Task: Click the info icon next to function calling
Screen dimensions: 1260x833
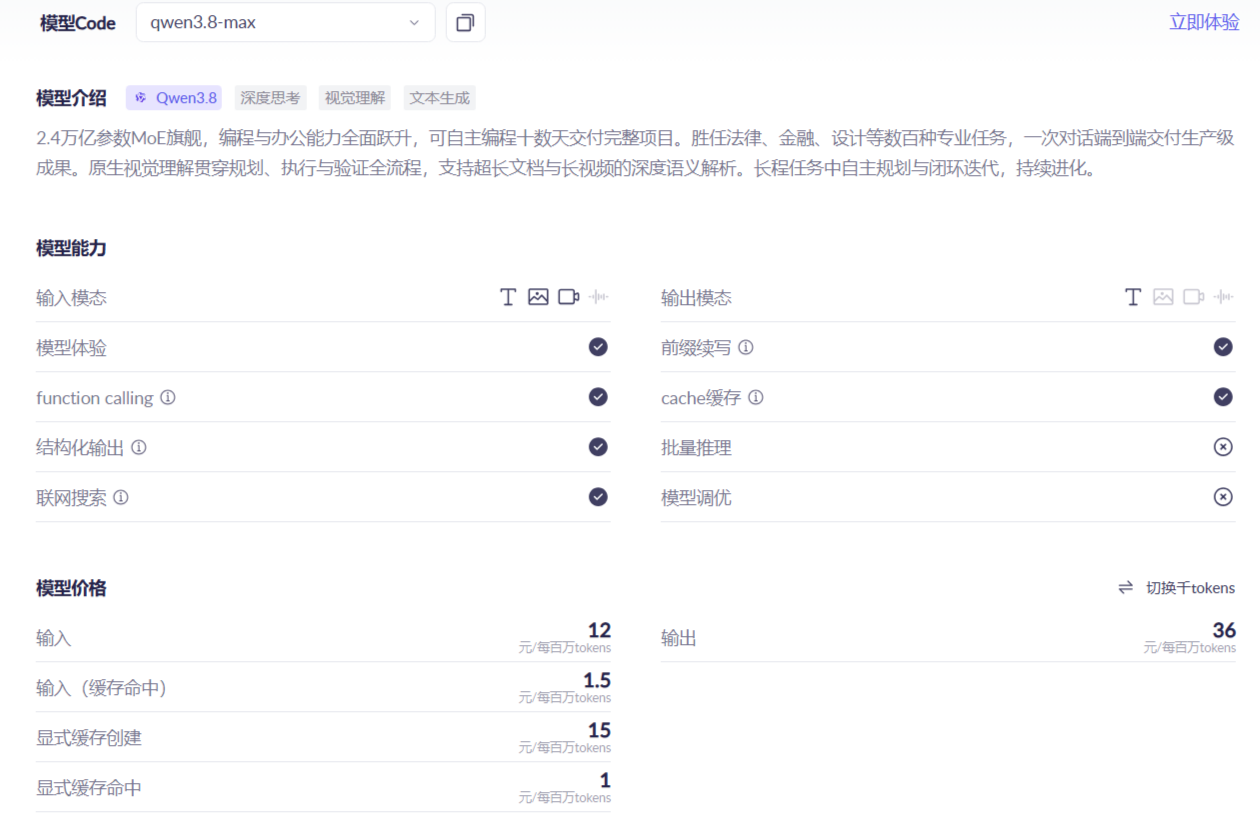Action: pyautogui.click(x=168, y=397)
